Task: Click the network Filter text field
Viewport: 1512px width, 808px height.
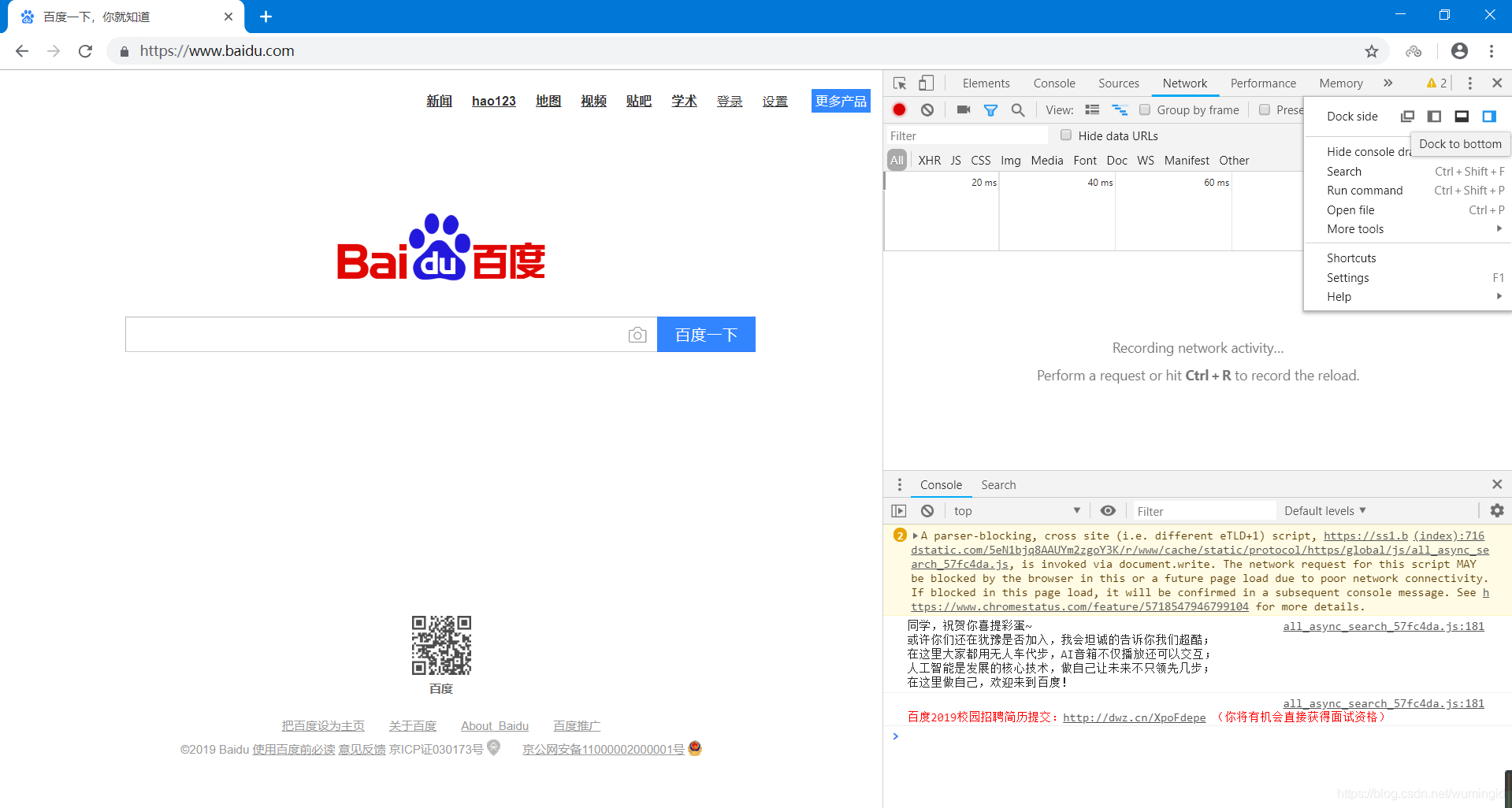Action: pos(967,135)
